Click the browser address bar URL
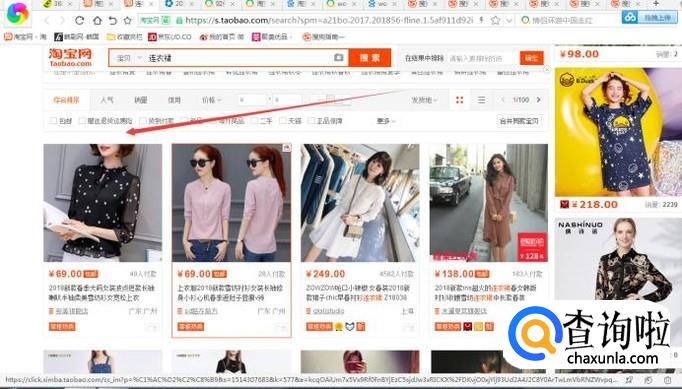This screenshot has height=389, width=682. click(x=329, y=20)
